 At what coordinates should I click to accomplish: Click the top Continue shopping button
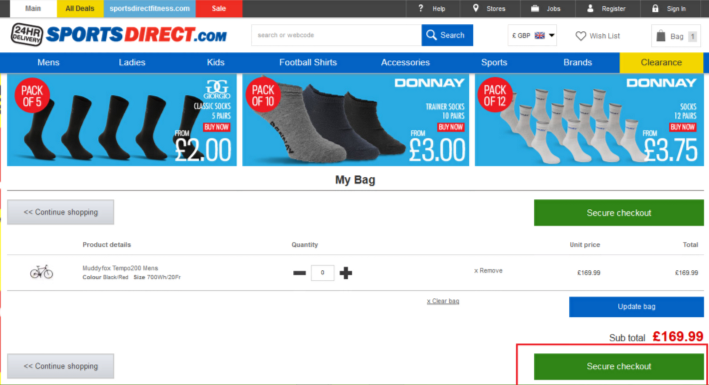(61, 212)
